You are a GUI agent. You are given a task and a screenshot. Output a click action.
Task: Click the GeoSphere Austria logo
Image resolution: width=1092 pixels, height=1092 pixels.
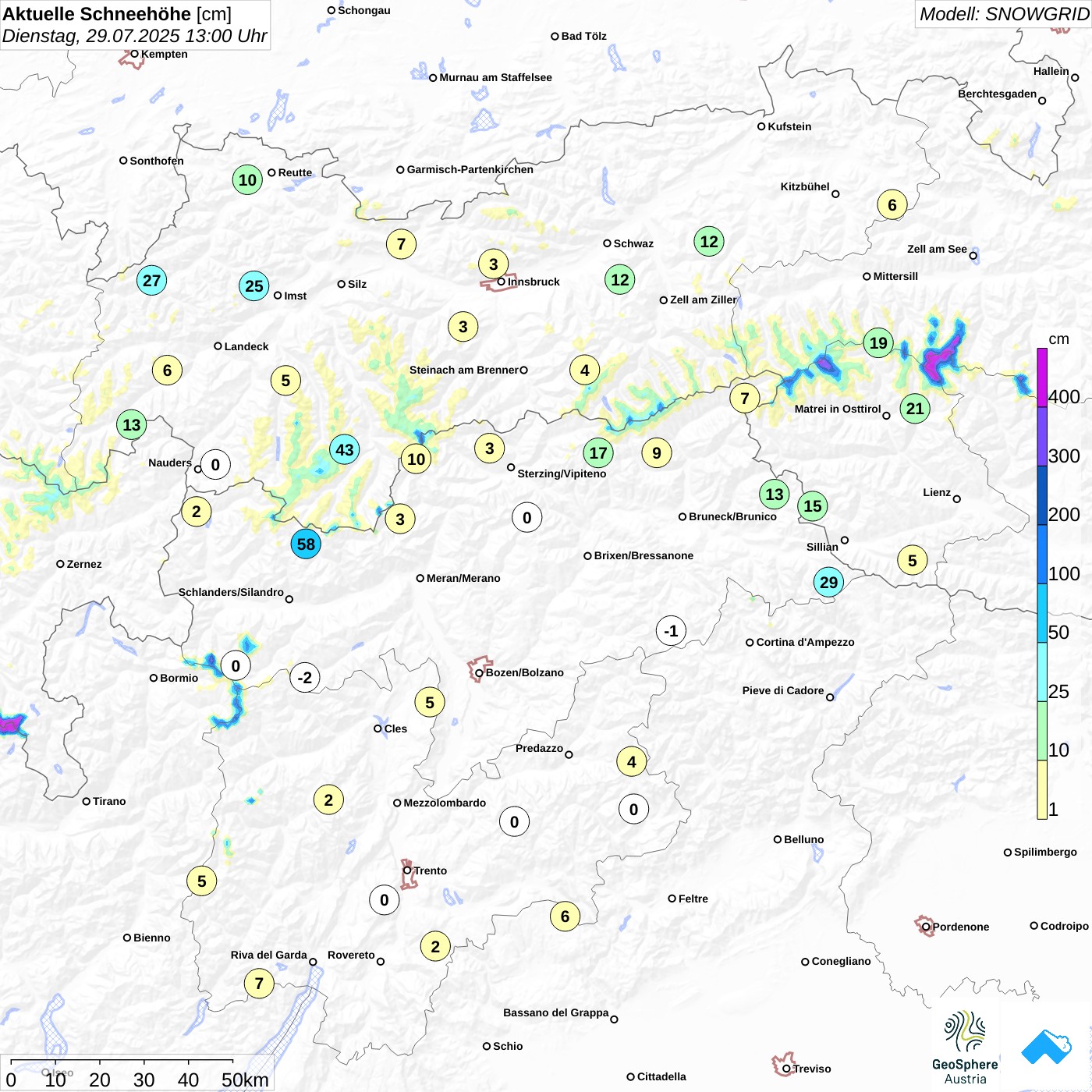(965, 1048)
